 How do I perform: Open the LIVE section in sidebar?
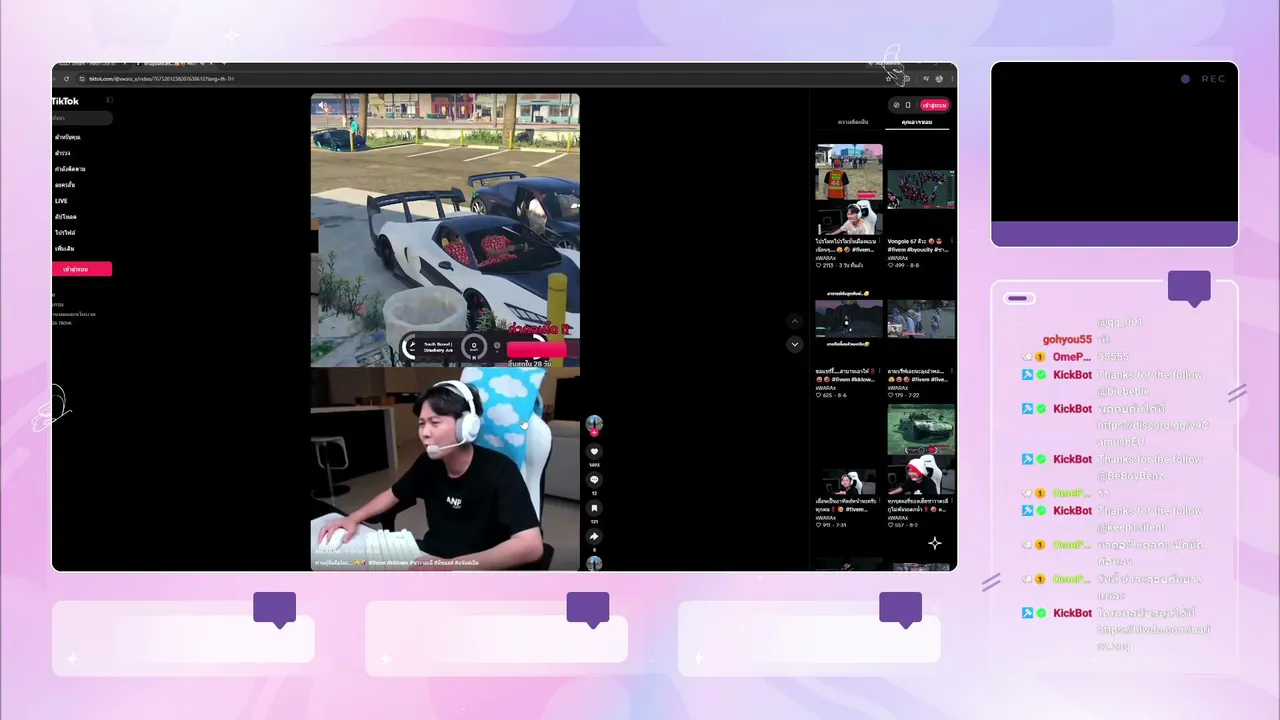[x=62, y=201]
